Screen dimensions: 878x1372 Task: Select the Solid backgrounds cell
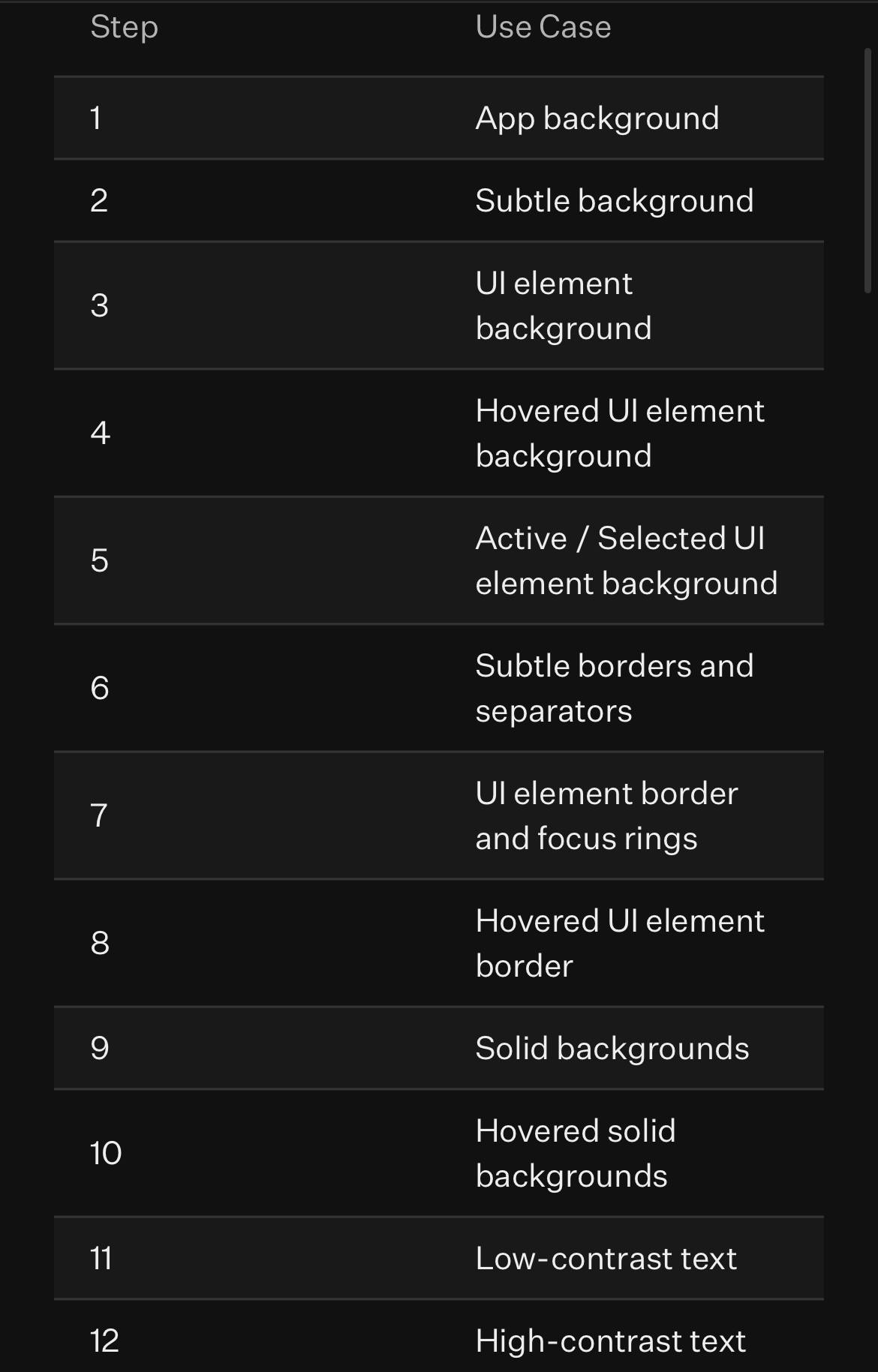click(x=612, y=1049)
